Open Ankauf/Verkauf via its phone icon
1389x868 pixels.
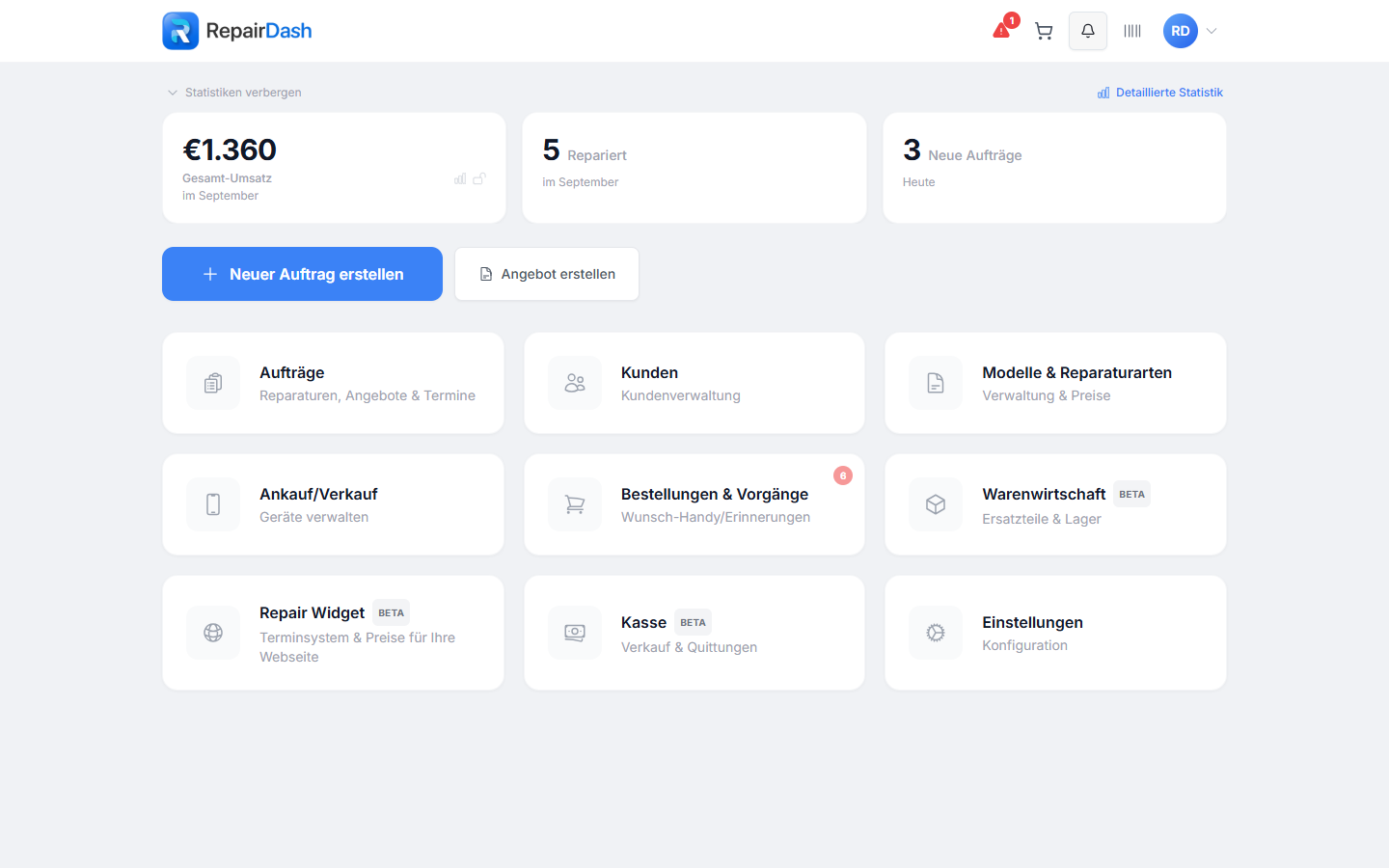[x=213, y=504]
